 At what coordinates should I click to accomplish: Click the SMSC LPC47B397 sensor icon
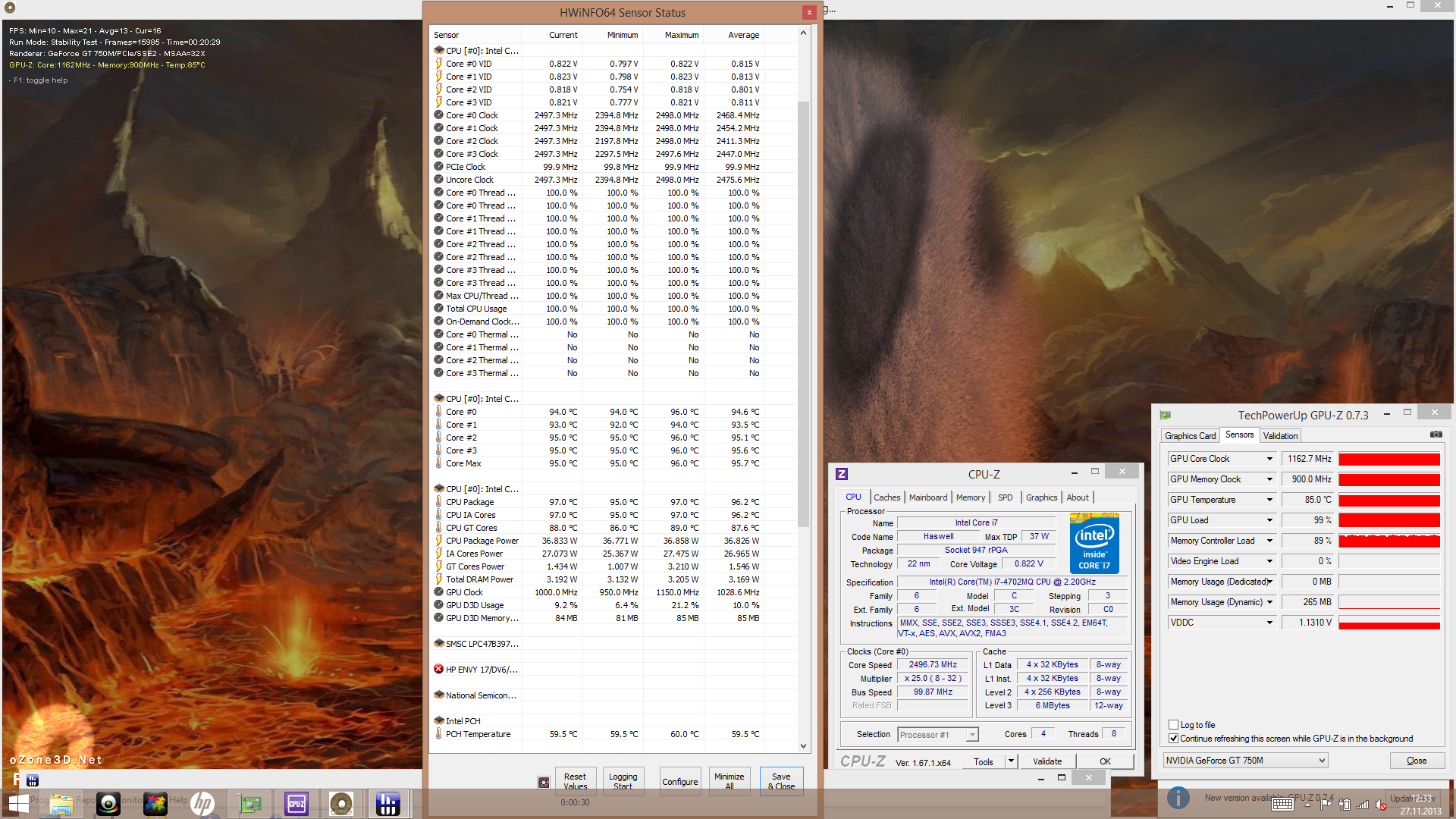pos(438,643)
